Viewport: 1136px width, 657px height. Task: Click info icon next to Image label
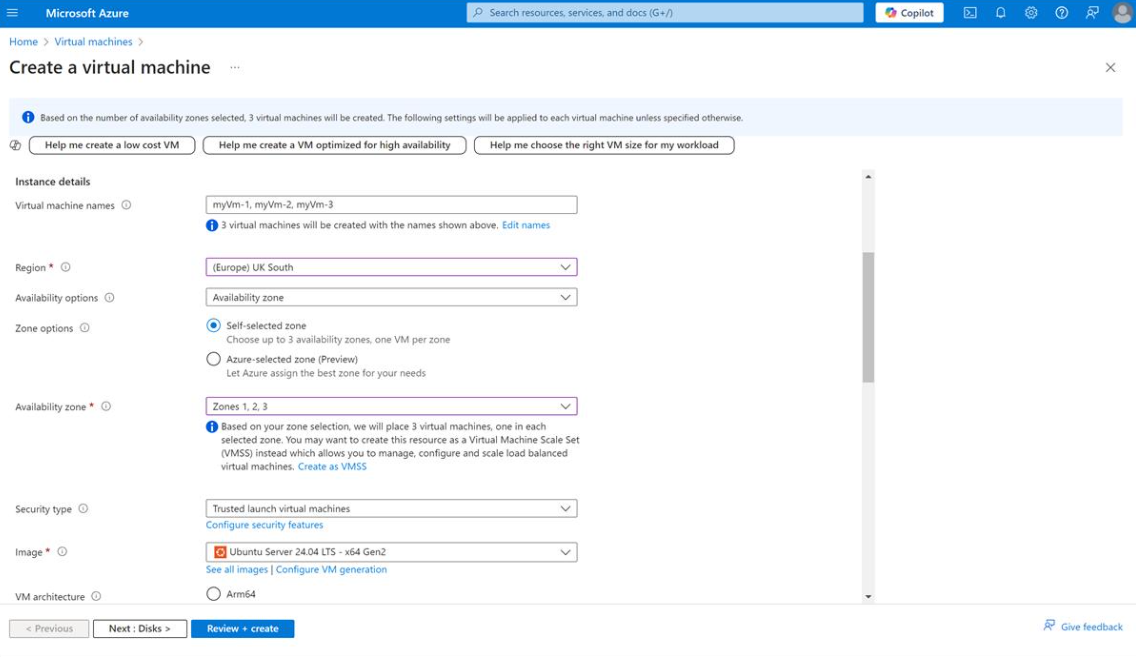62,552
